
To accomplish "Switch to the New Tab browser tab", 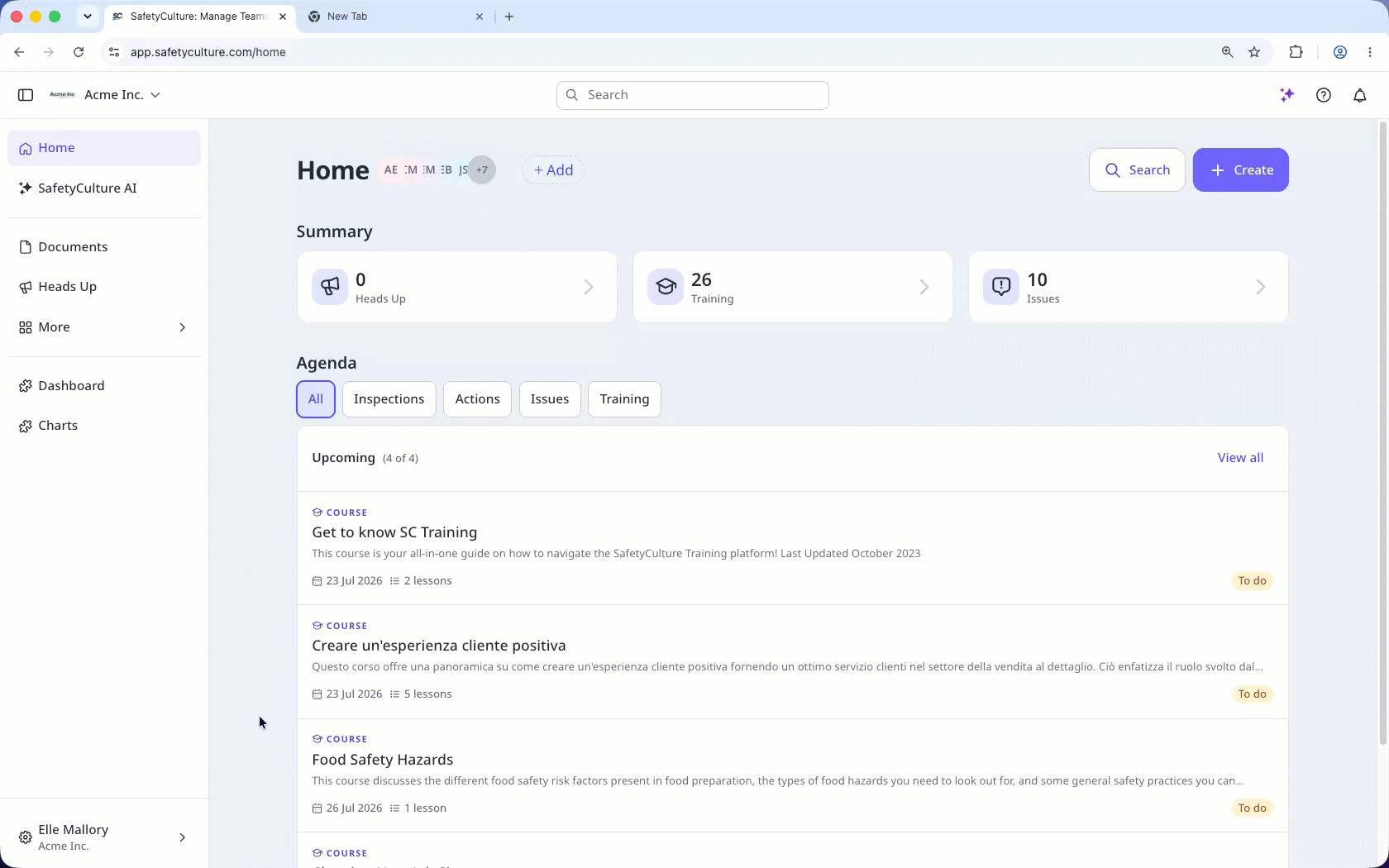I will click(395, 17).
